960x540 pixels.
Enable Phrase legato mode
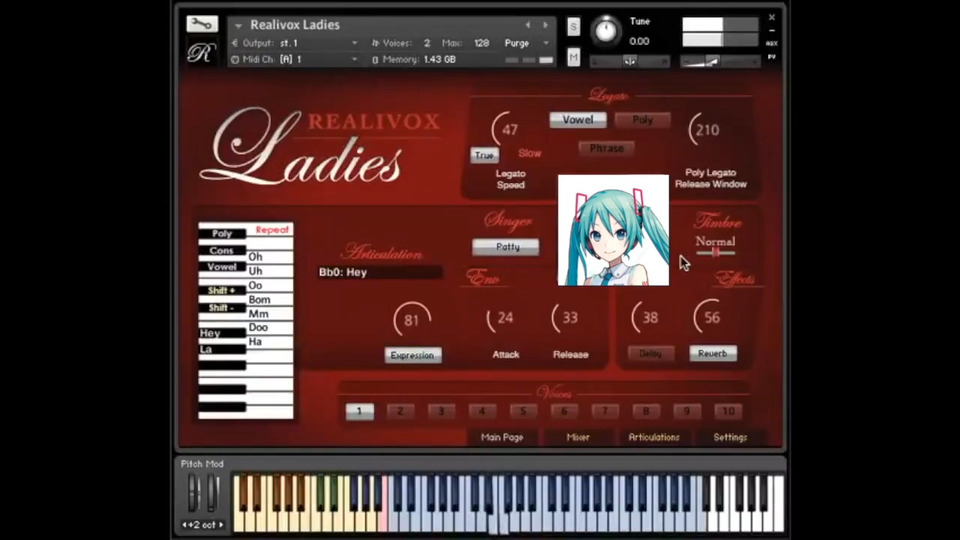[606, 148]
